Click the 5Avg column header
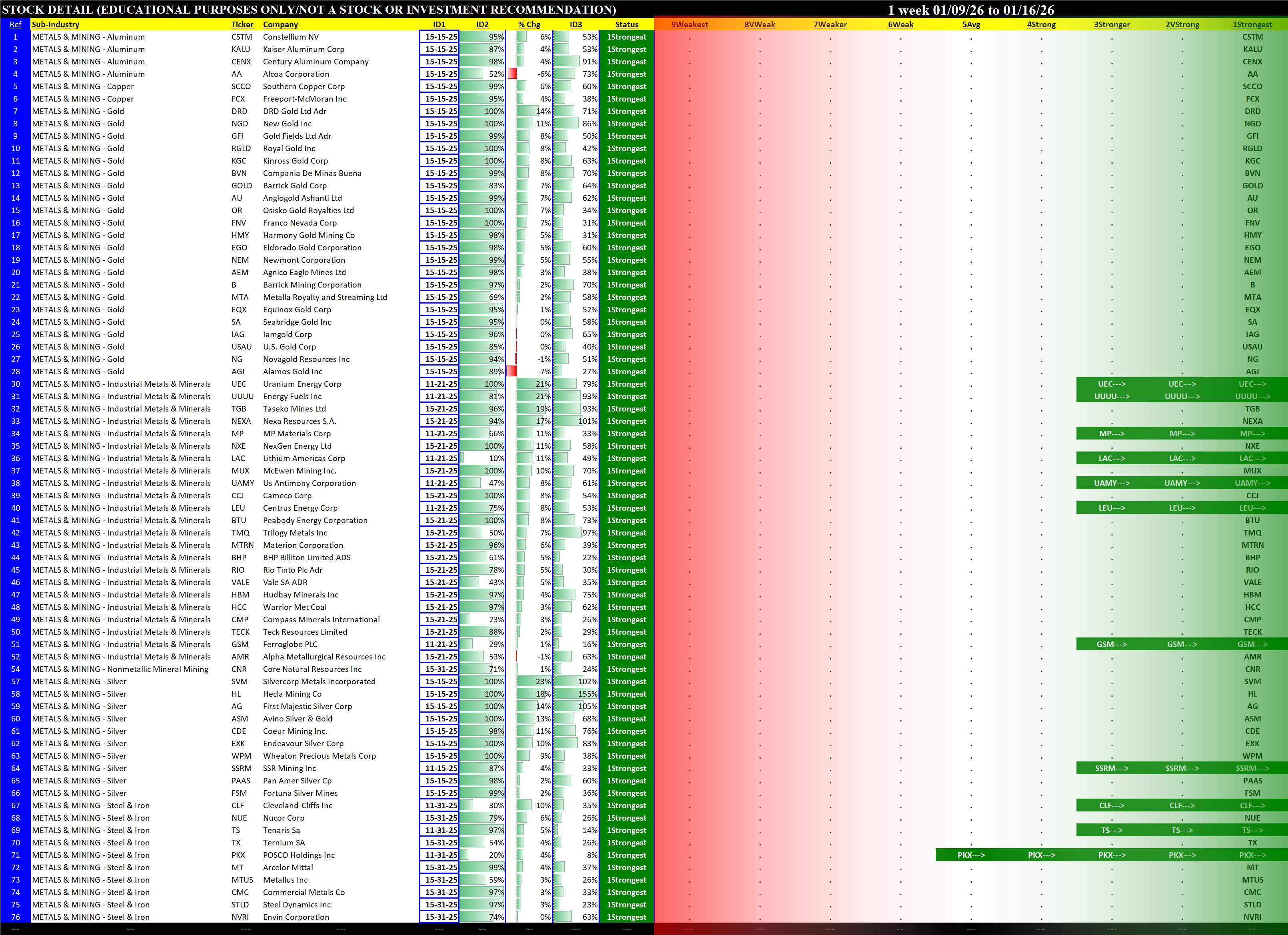This screenshot has height=935, width=1288. pyautogui.click(x=970, y=24)
